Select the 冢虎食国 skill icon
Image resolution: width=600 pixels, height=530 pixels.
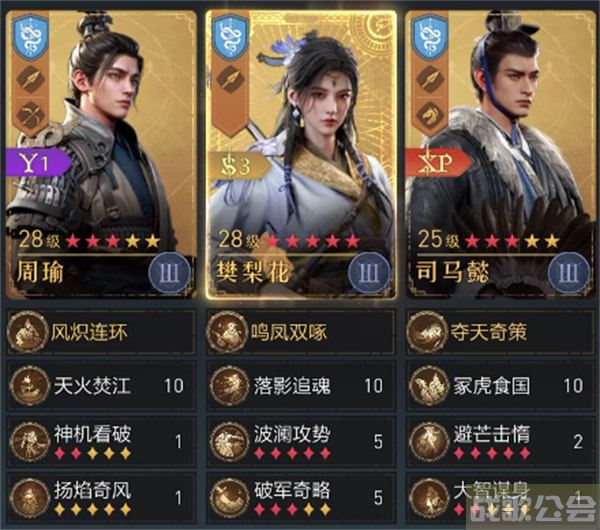pos(429,386)
